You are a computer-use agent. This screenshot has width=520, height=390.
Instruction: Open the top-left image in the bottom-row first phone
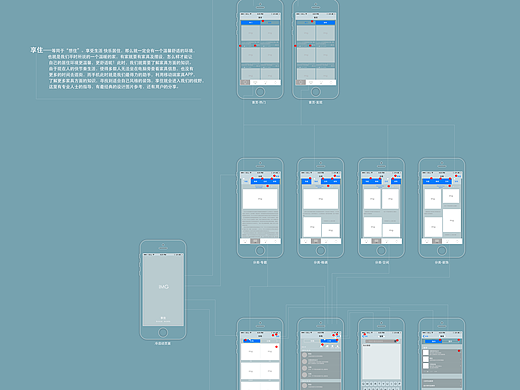click(251, 352)
